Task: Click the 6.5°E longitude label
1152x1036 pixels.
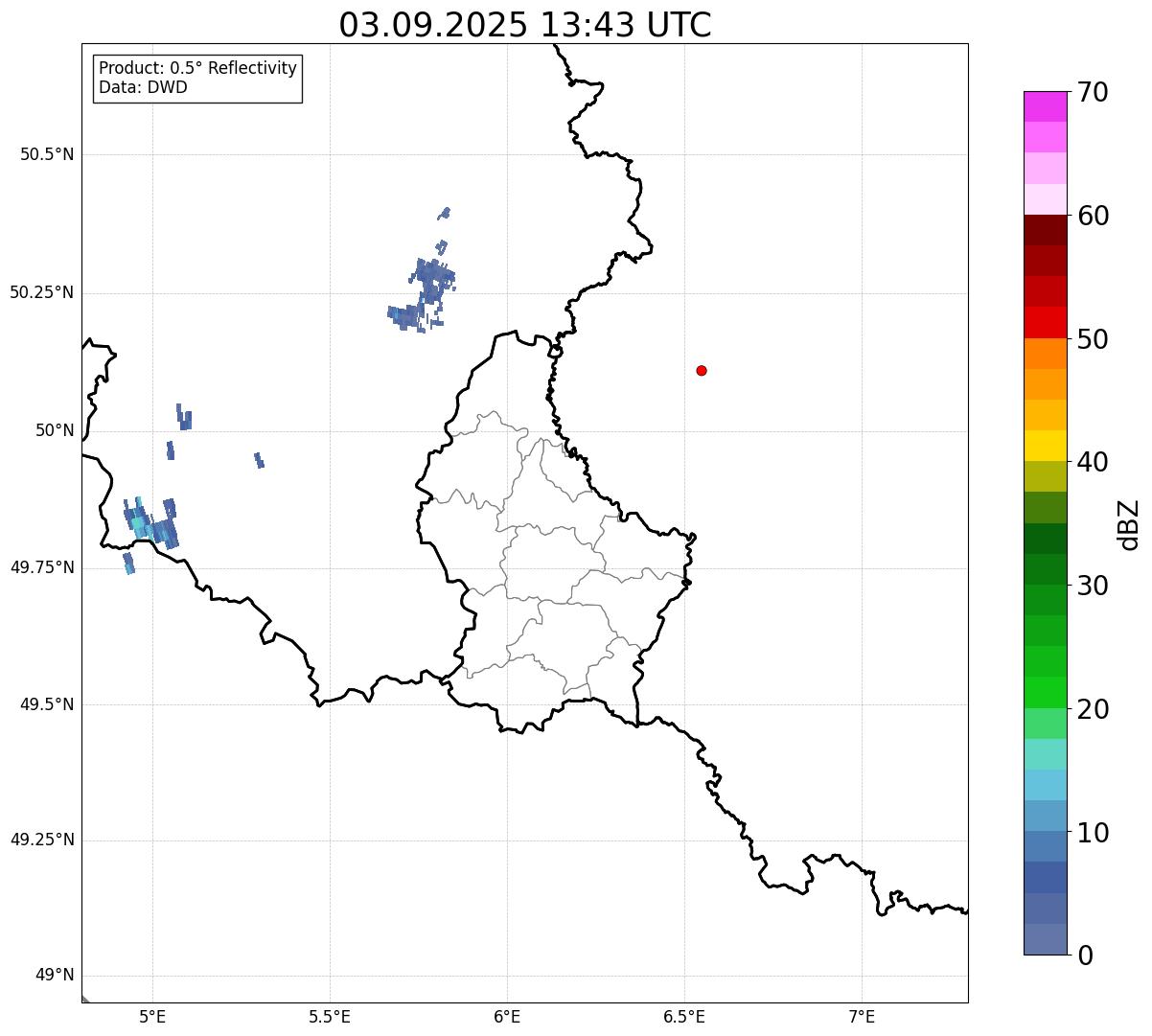Action: (x=684, y=1016)
